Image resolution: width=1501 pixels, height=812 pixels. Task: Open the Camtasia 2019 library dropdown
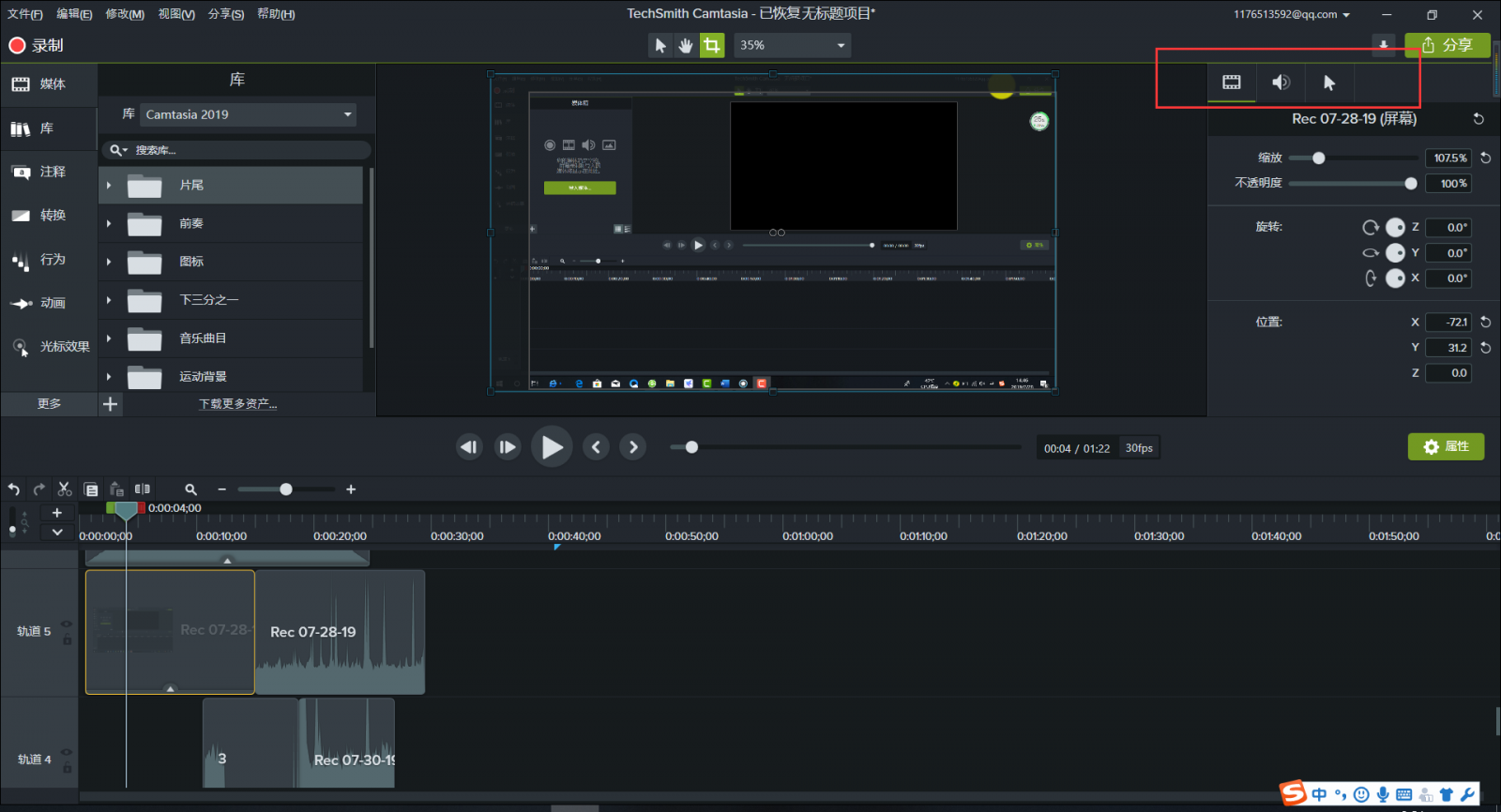(x=249, y=114)
